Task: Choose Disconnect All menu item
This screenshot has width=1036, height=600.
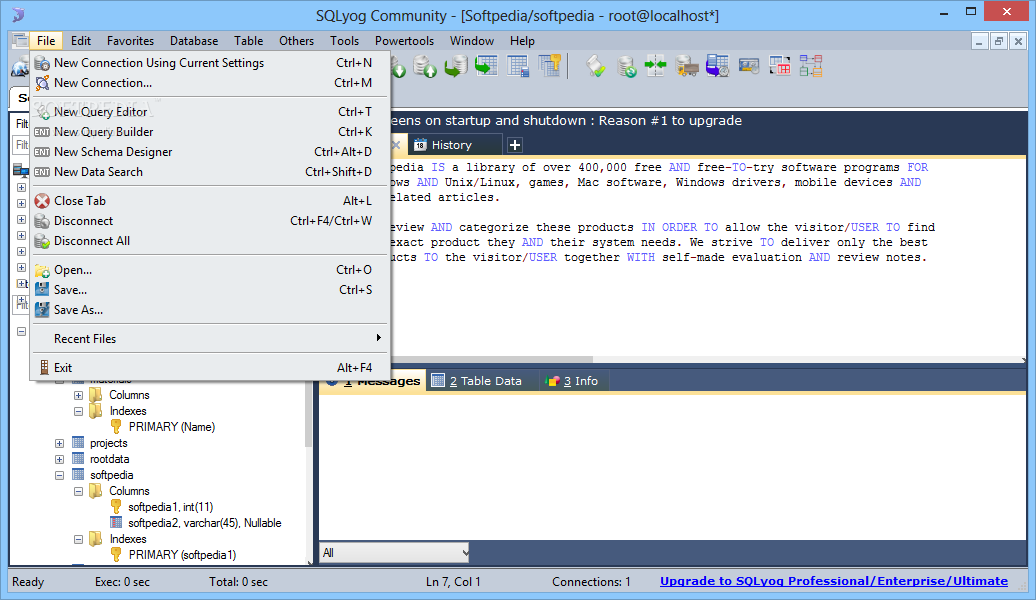Action: [210, 241]
